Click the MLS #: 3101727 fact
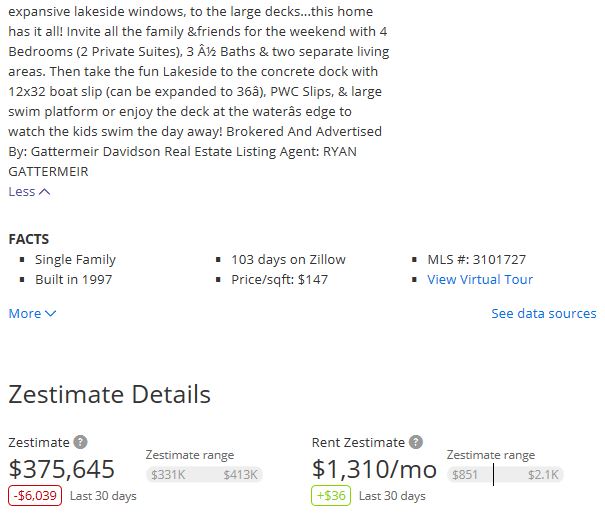Image resolution: width=605 pixels, height=517 pixels. [x=477, y=260]
